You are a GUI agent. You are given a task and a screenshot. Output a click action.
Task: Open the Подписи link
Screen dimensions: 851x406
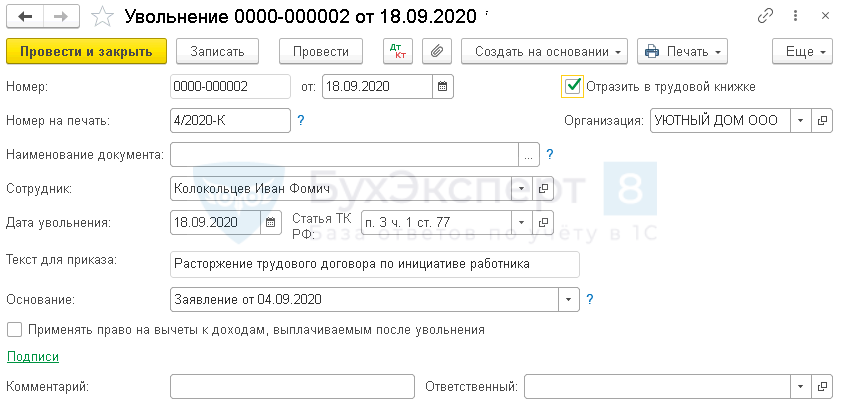[x=33, y=356]
